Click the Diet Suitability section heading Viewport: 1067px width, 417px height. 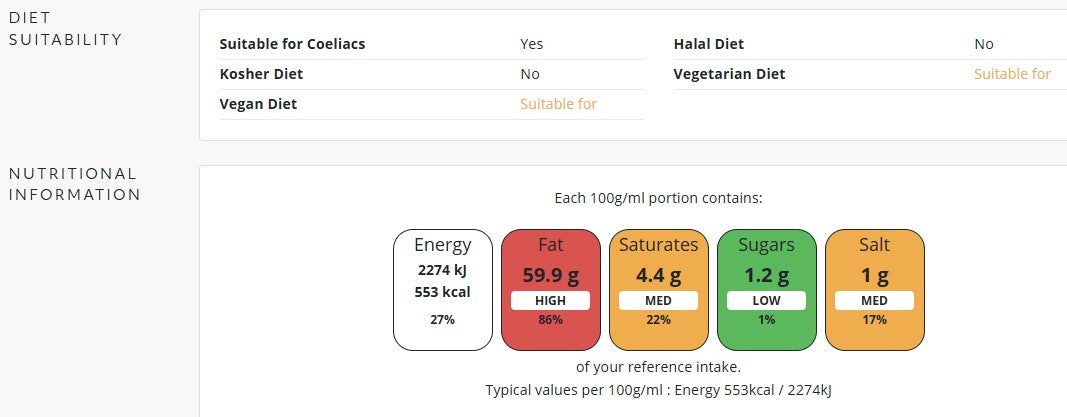pos(65,29)
